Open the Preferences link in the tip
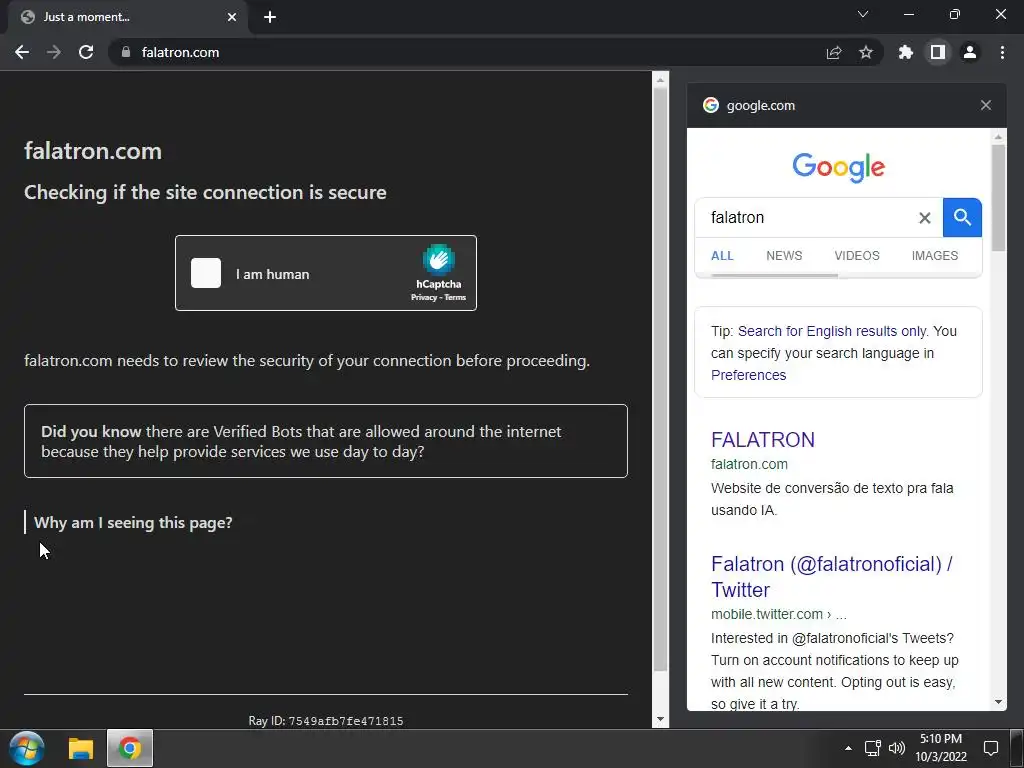Image resolution: width=1024 pixels, height=768 pixels. click(748, 375)
